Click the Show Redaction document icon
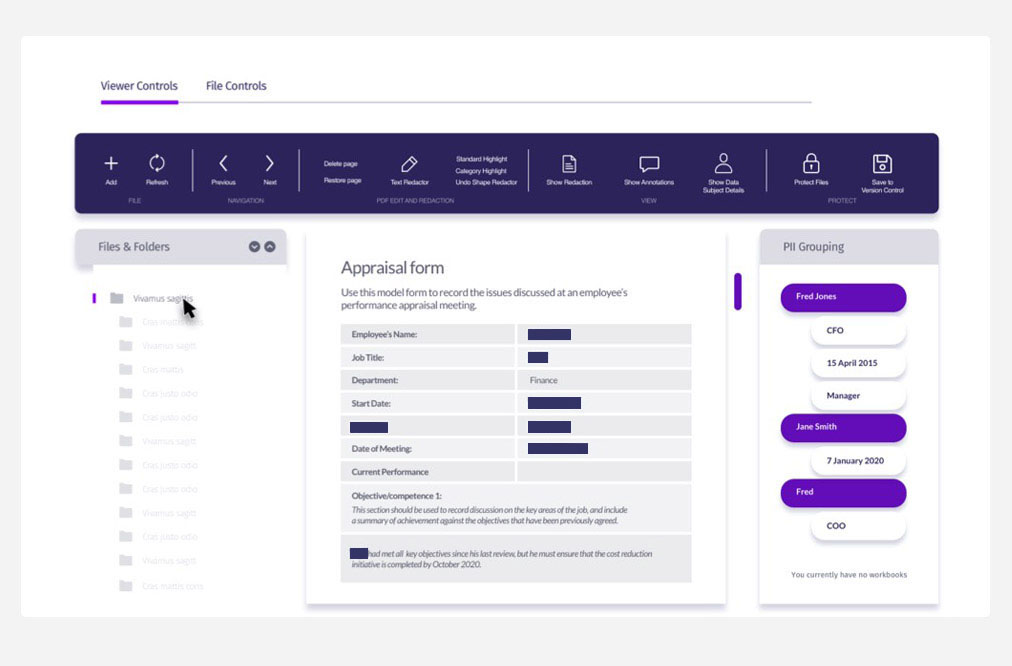This screenshot has height=666, width=1012. pyautogui.click(x=569, y=165)
